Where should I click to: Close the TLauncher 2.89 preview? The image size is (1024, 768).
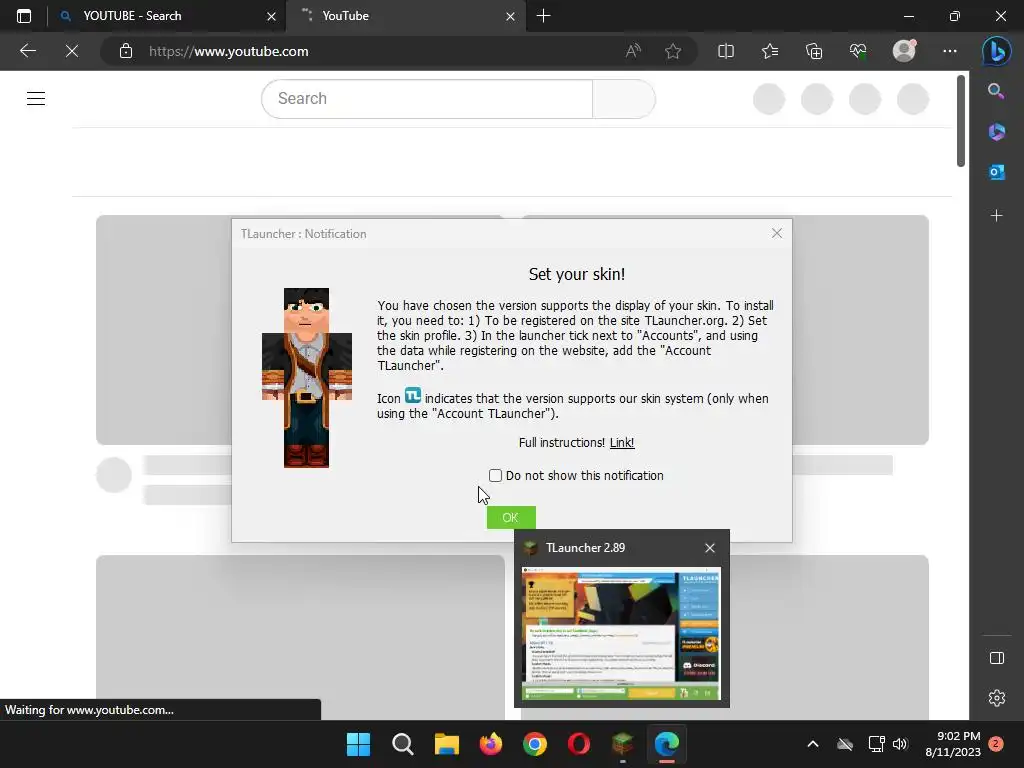[x=710, y=548]
